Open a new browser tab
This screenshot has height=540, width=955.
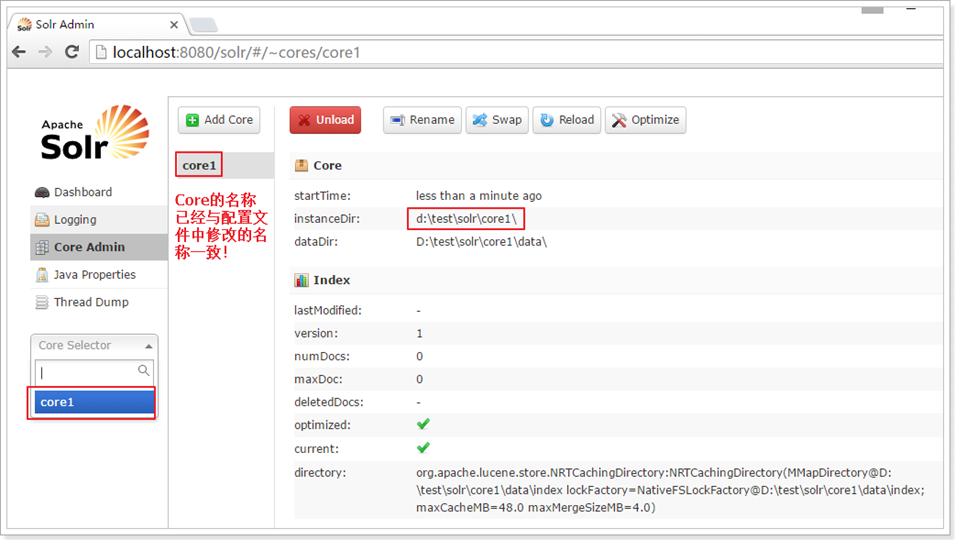pyautogui.click(x=203, y=25)
